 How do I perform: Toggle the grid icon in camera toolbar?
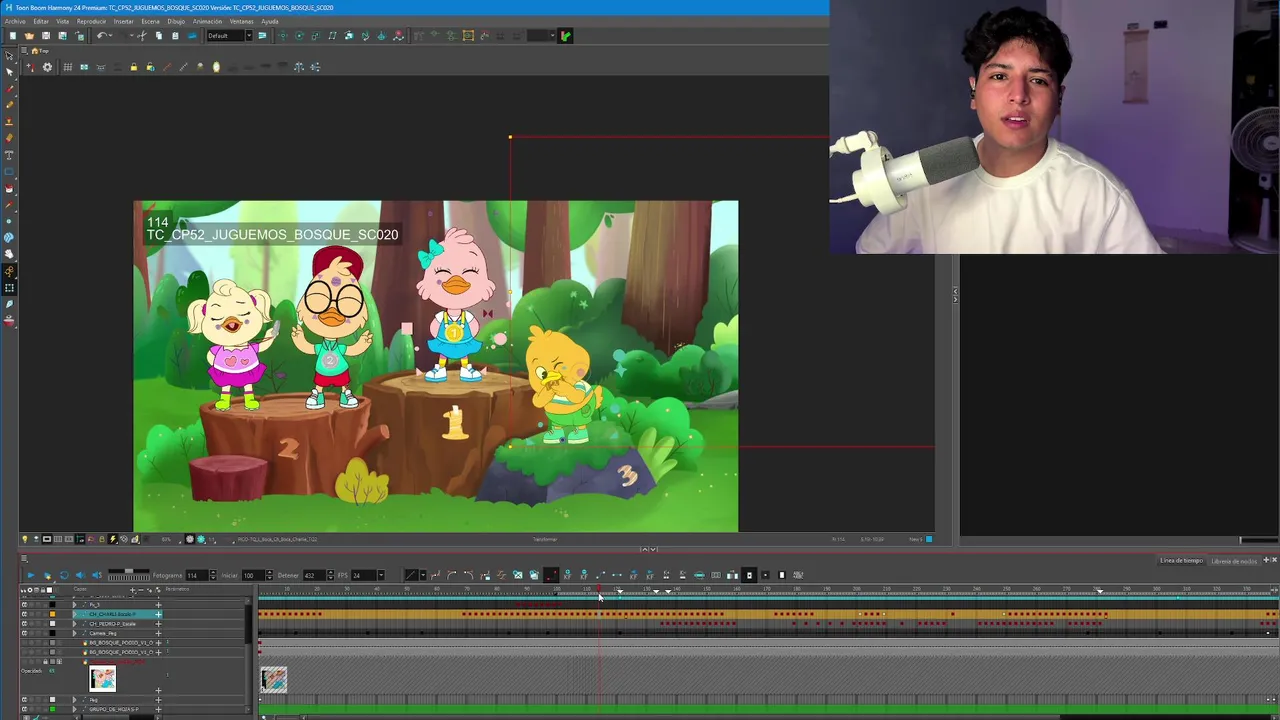coord(68,67)
